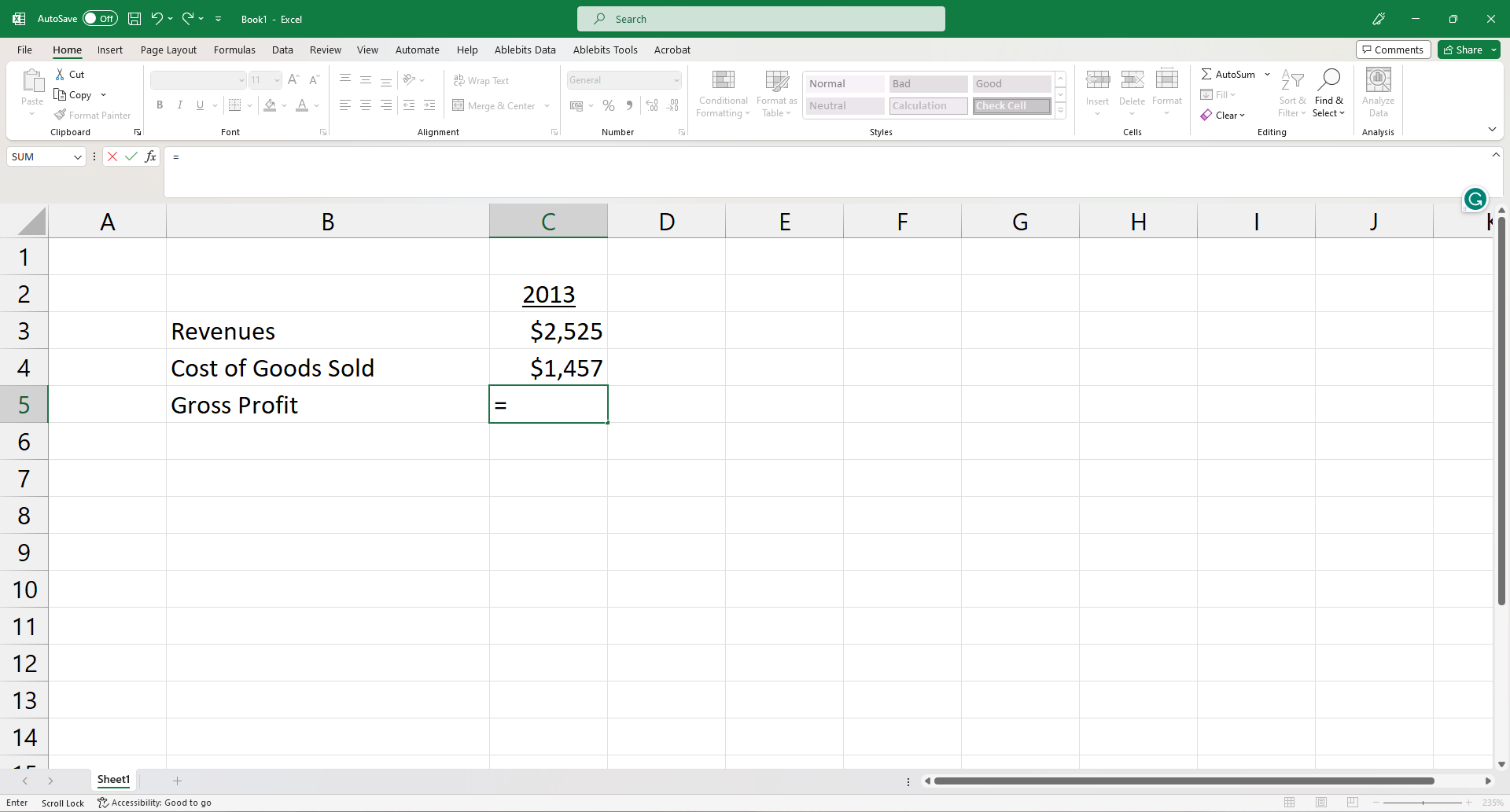Add a new sheet with the plus button

coord(177,780)
